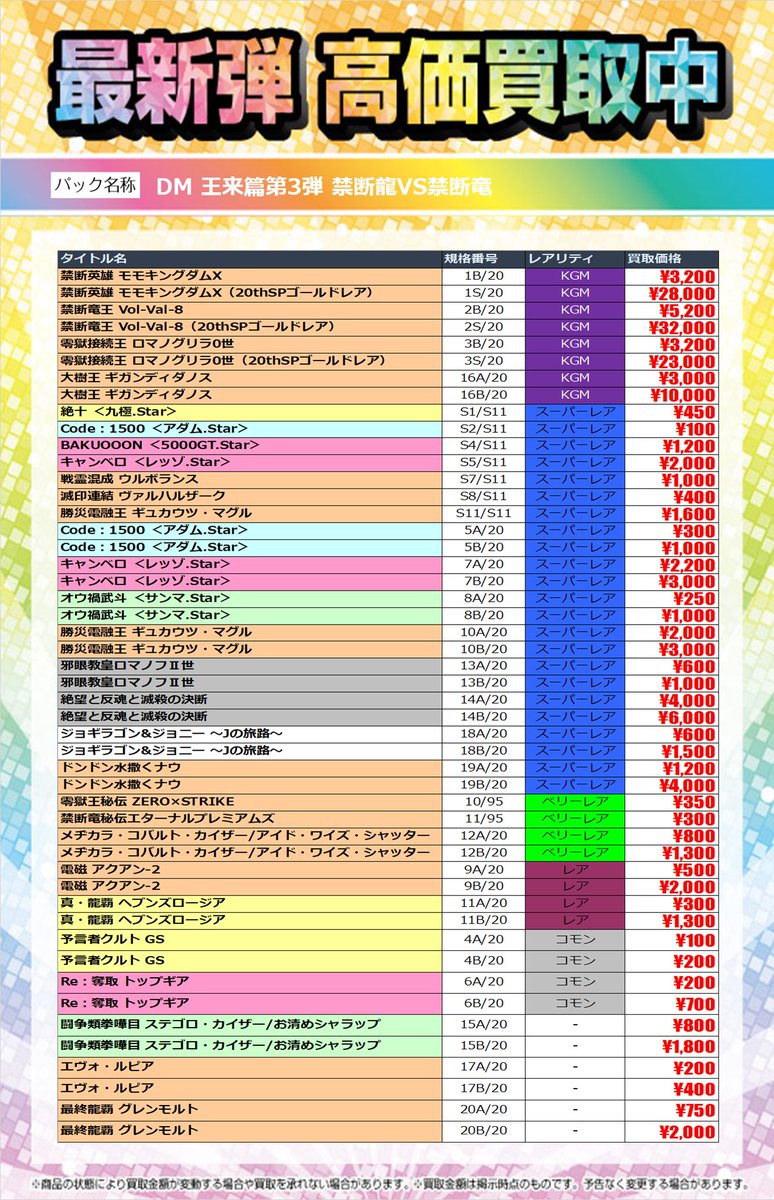Select the ¥700 price cell
774x1200 pixels.
[671, 1003]
